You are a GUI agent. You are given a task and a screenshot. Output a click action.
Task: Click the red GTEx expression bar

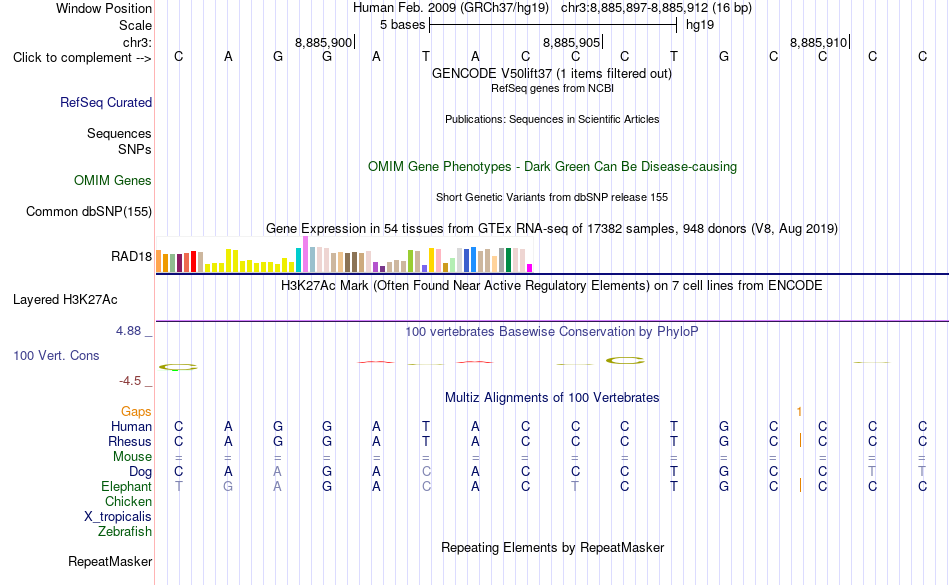(194, 262)
